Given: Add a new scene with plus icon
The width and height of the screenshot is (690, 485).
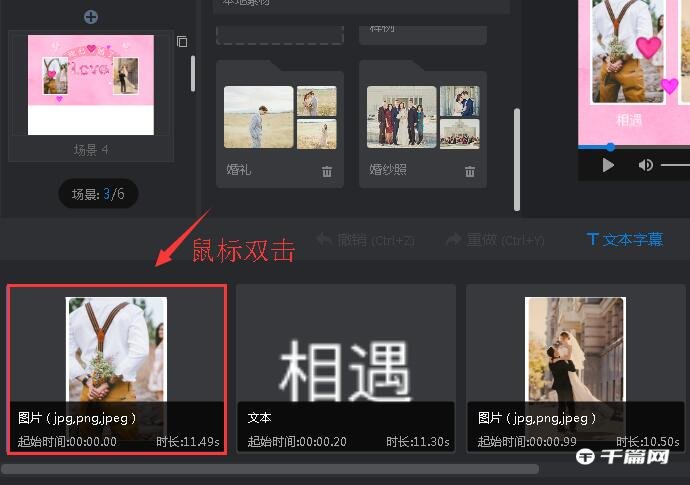Looking at the screenshot, I should click(91, 17).
